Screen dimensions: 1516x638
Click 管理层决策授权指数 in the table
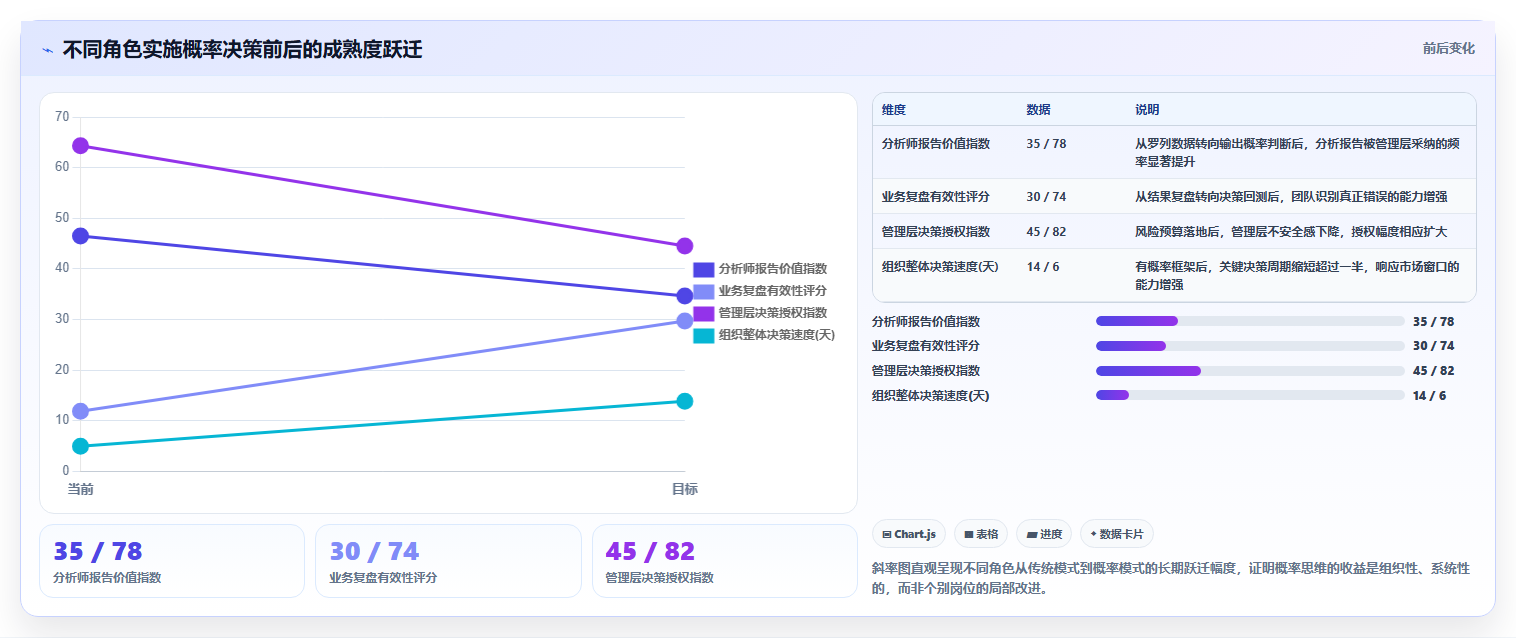pos(936,231)
